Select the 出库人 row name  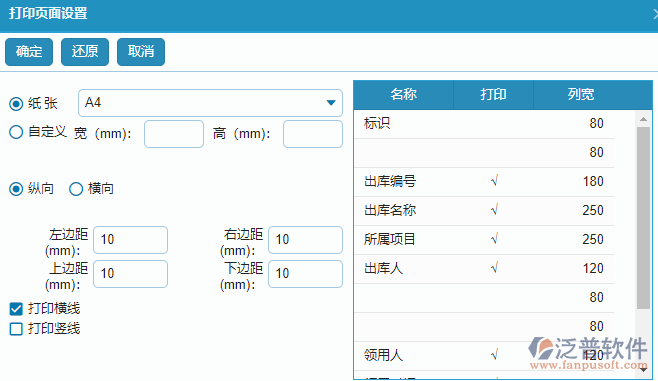point(384,269)
